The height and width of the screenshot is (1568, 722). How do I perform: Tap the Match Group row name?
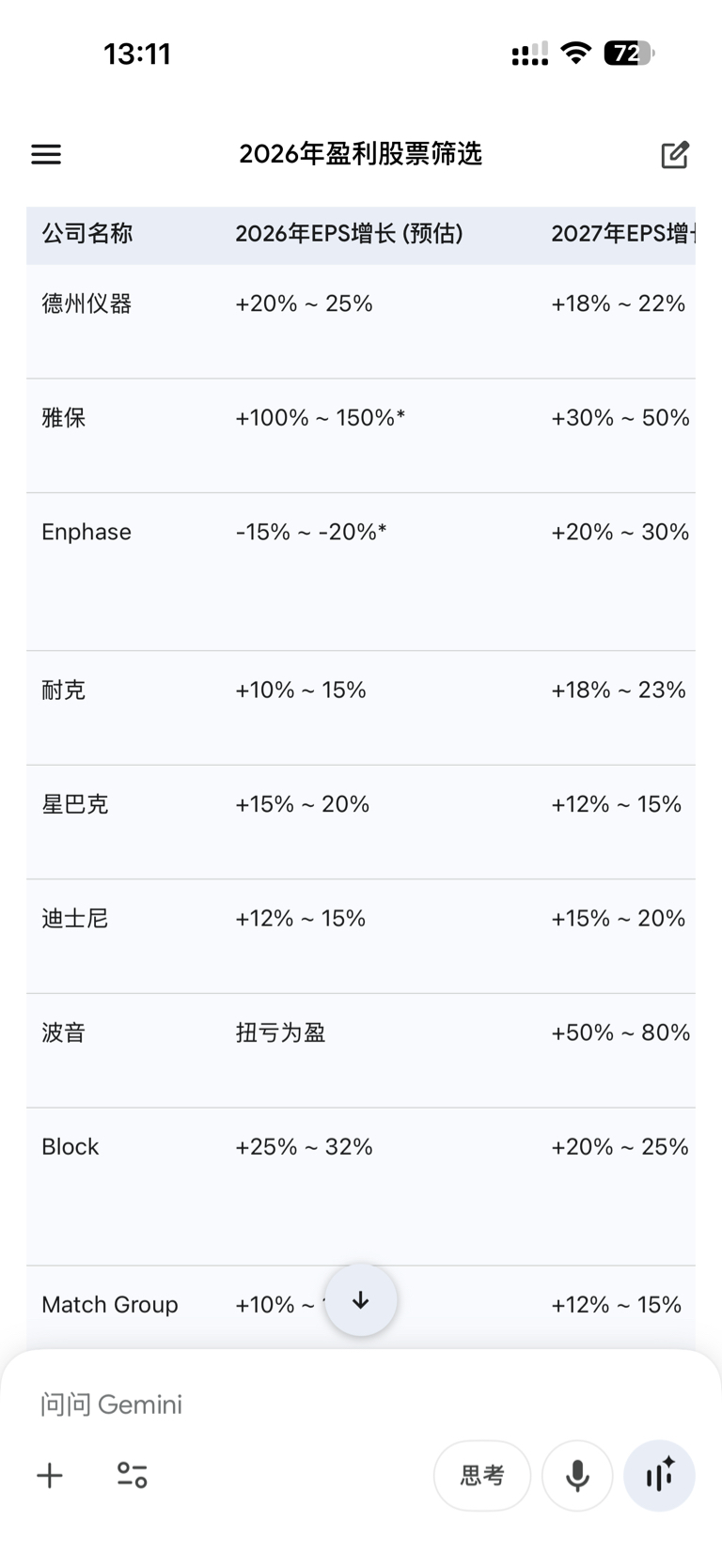(110, 1305)
